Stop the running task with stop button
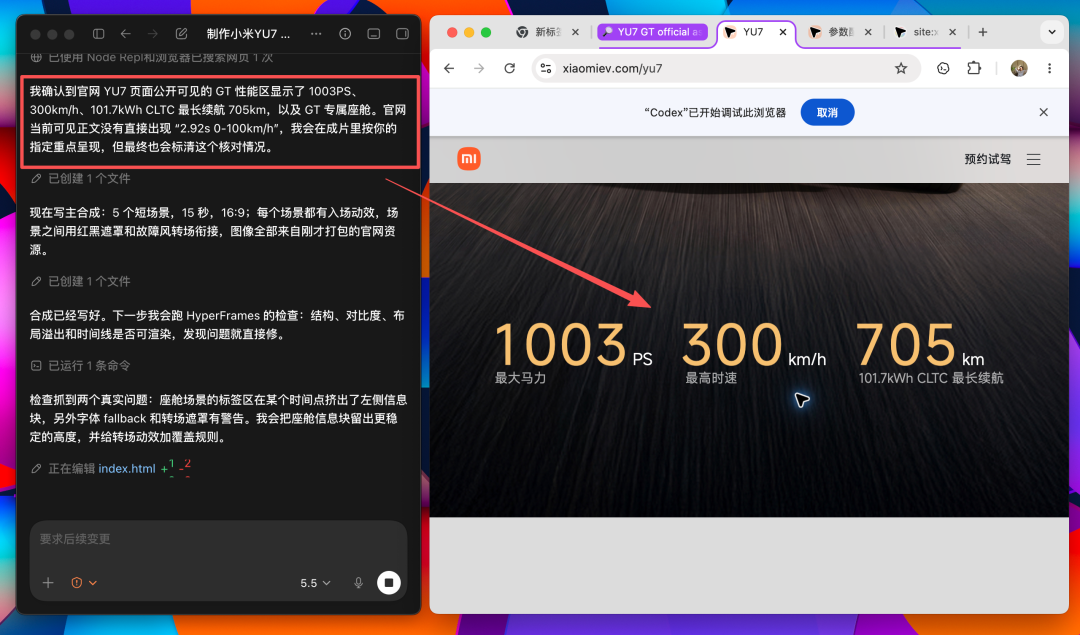This screenshot has width=1080, height=635. click(x=388, y=583)
